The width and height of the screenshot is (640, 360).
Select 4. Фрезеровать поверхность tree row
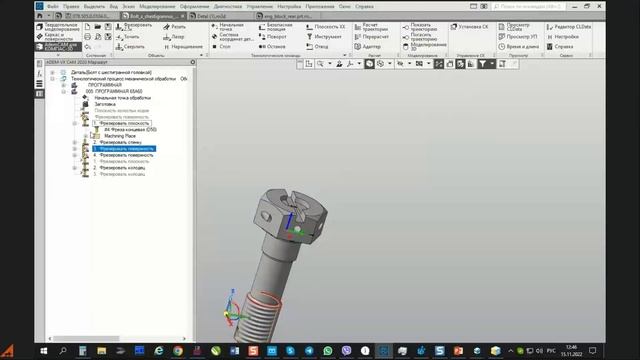[123, 155]
